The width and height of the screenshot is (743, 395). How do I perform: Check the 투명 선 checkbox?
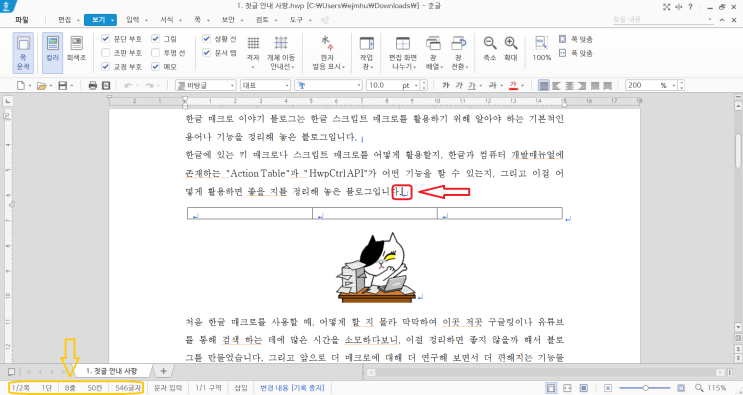(x=155, y=53)
